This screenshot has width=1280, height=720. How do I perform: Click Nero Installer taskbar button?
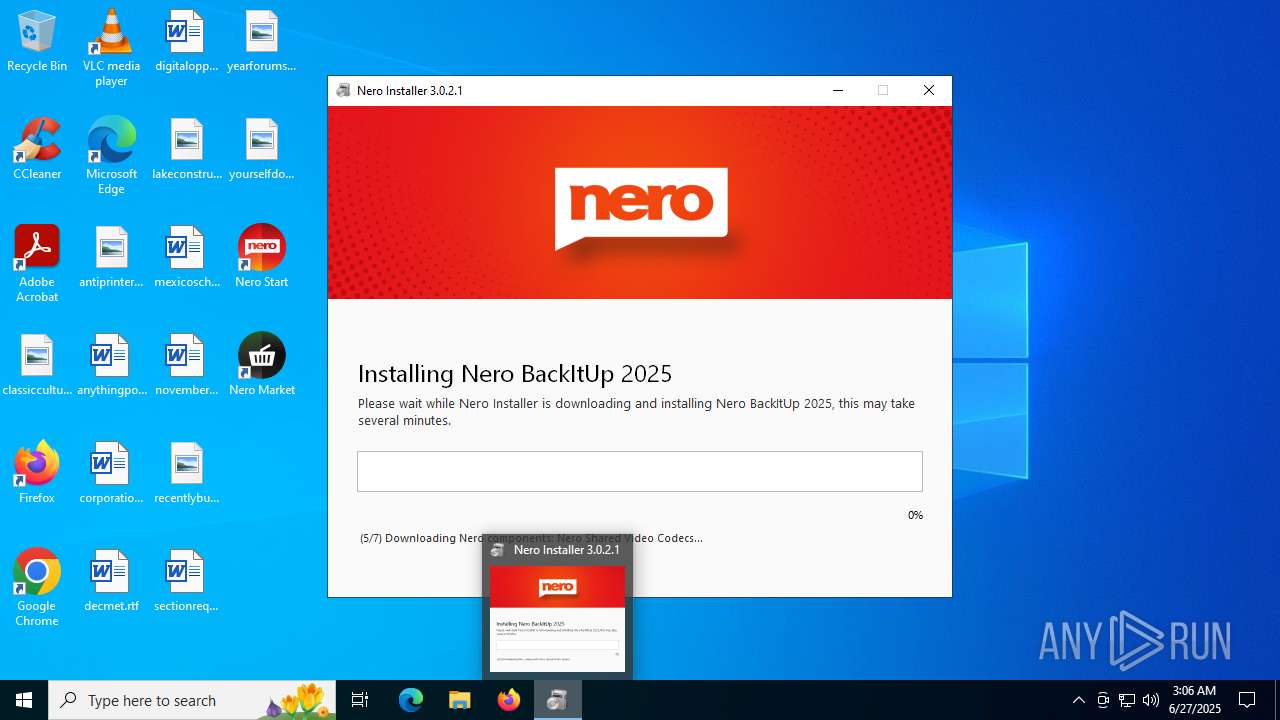pyautogui.click(x=557, y=700)
